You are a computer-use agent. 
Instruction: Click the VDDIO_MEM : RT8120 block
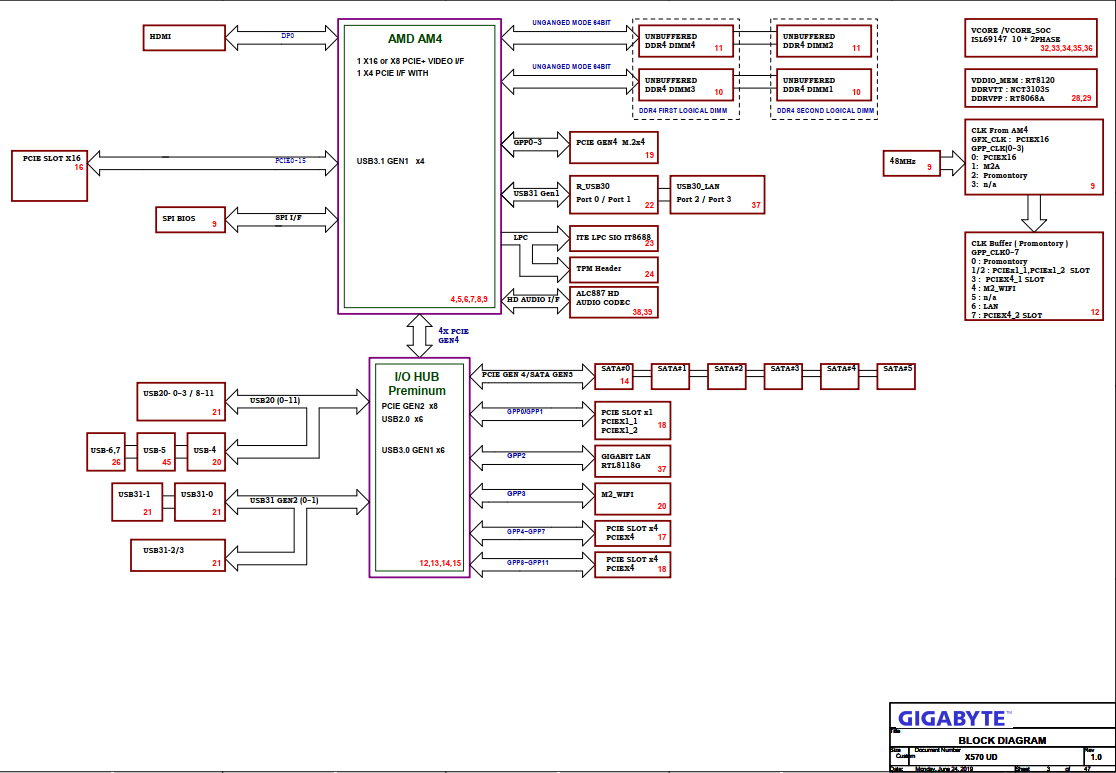pyautogui.click(x=1031, y=90)
